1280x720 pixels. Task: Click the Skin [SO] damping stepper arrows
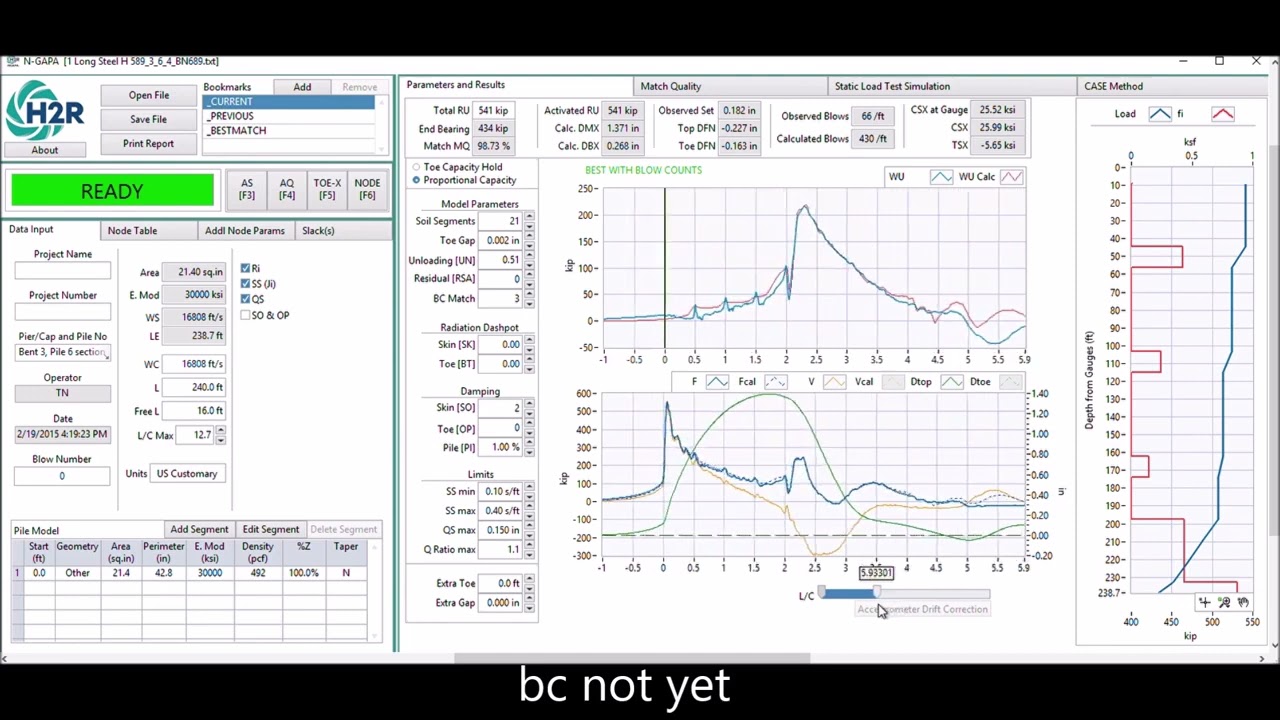529,408
